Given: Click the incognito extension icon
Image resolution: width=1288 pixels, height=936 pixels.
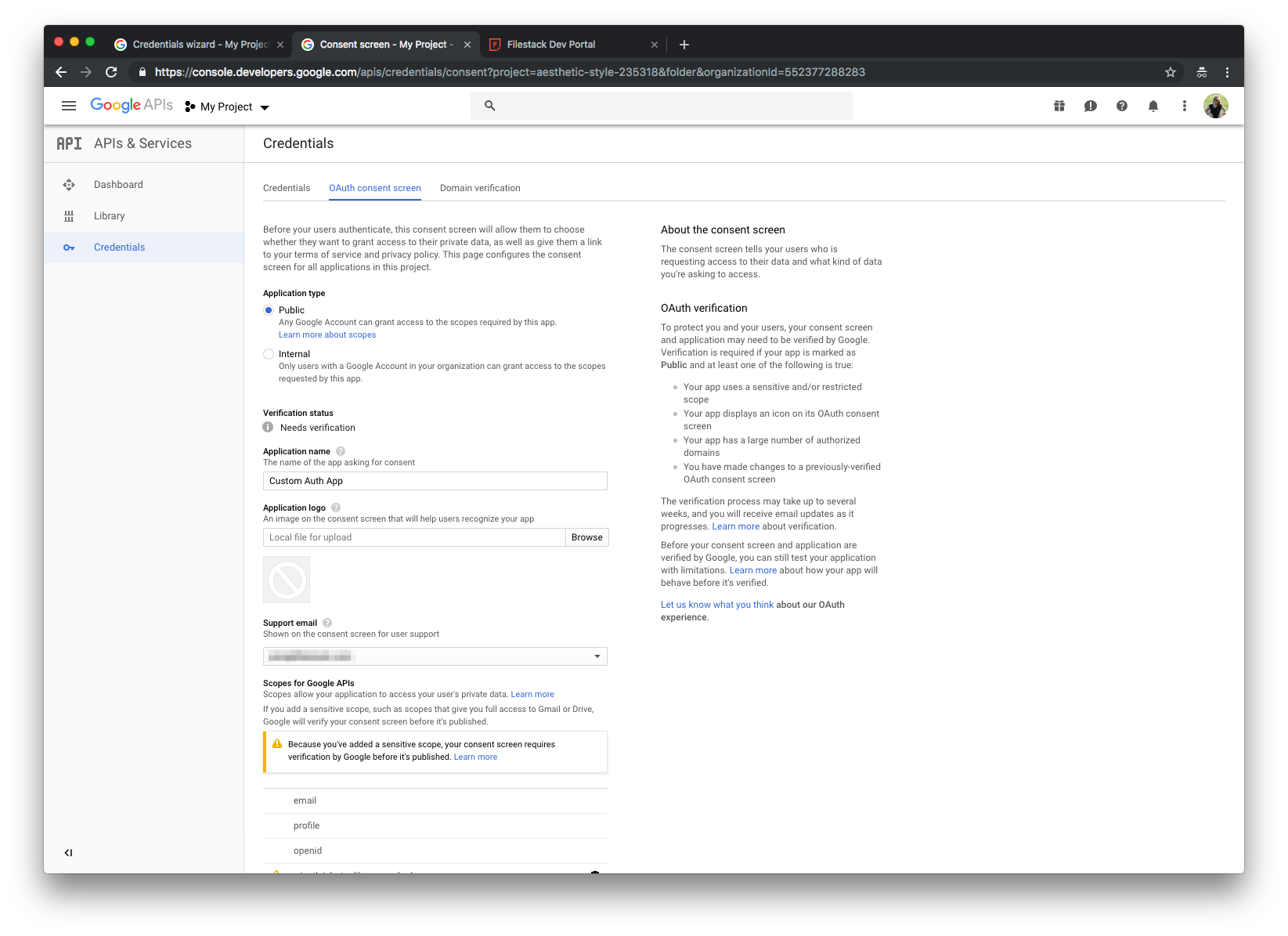Looking at the screenshot, I should click(1202, 72).
